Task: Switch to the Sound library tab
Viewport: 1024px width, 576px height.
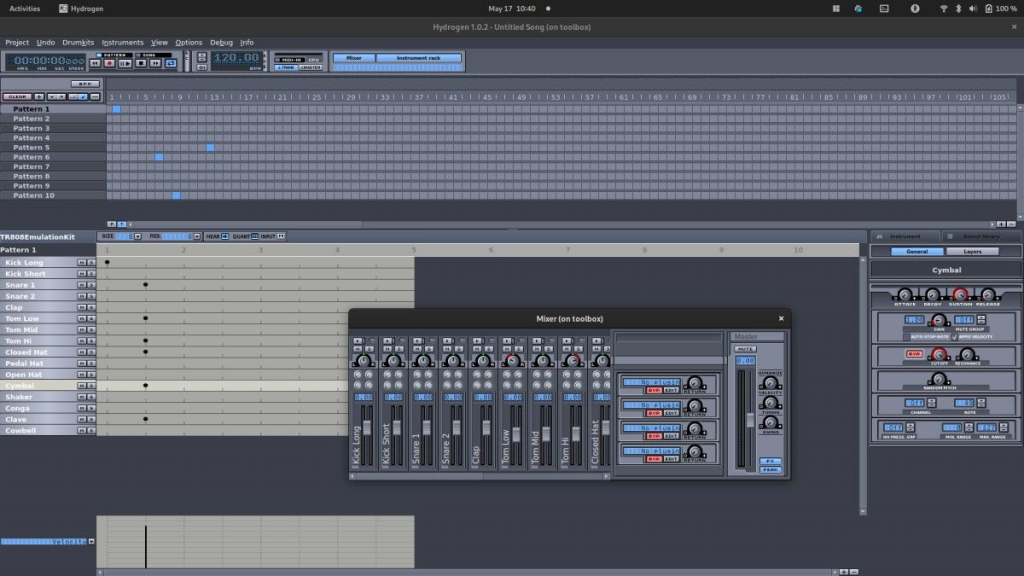Action: tap(981, 236)
